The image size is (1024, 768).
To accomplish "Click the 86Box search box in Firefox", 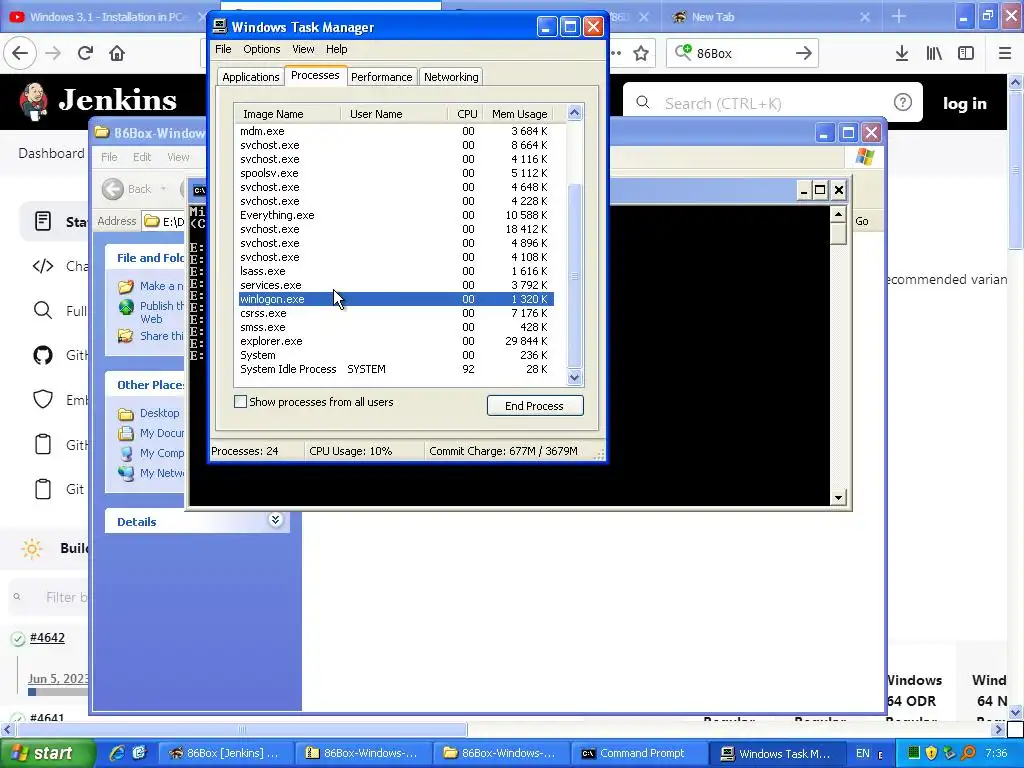I will coord(742,53).
